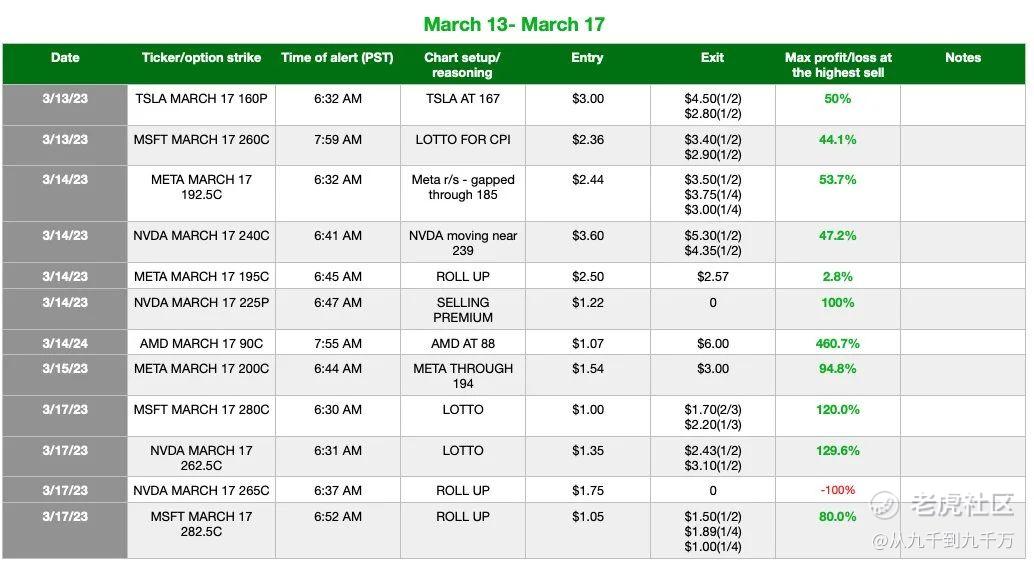
Task: Click the LOTTO FOR CPI cell
Action: tap(463, 140)
